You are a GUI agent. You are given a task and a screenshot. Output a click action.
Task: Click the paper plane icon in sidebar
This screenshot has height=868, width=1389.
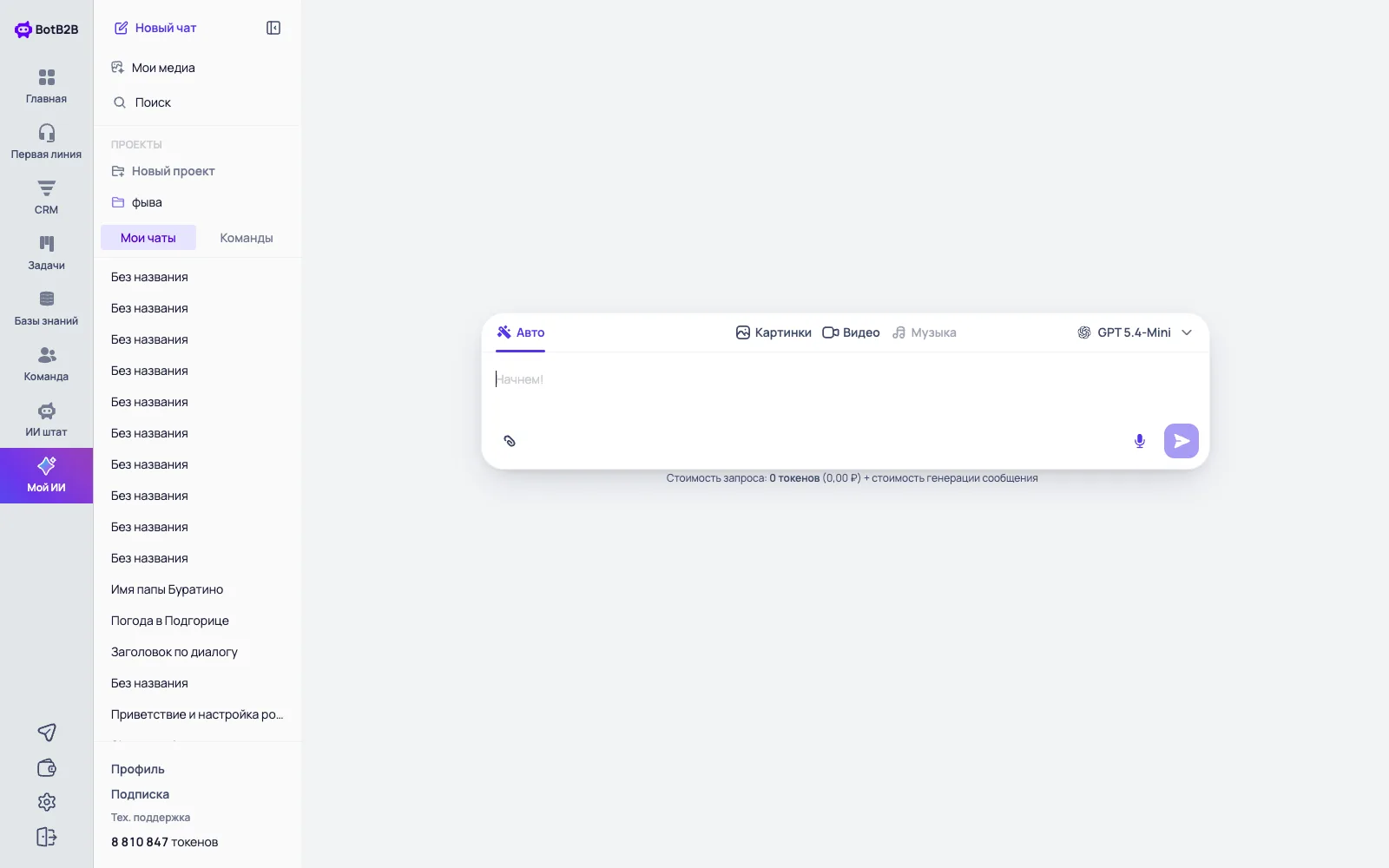point(47,733)
